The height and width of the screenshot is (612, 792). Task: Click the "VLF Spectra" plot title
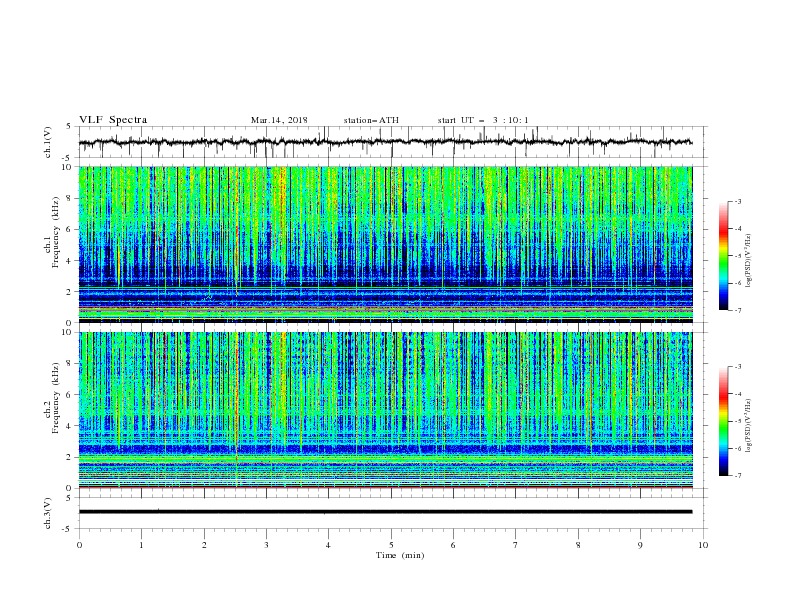[113, 120]
